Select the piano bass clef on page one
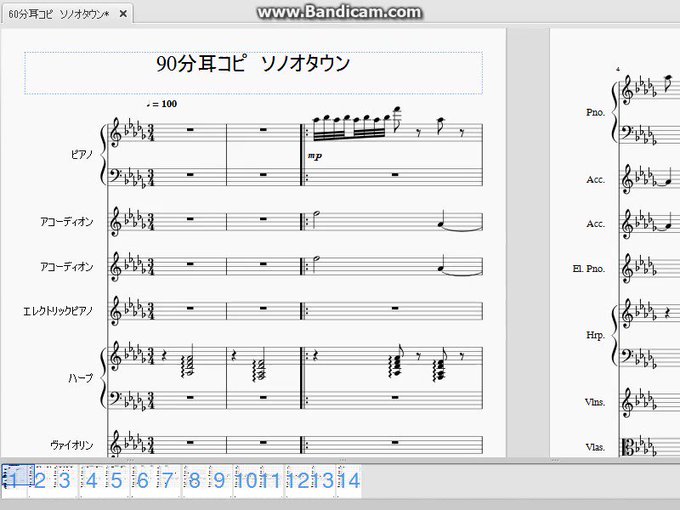The image size is (680, 510). (x=117, y=175)
